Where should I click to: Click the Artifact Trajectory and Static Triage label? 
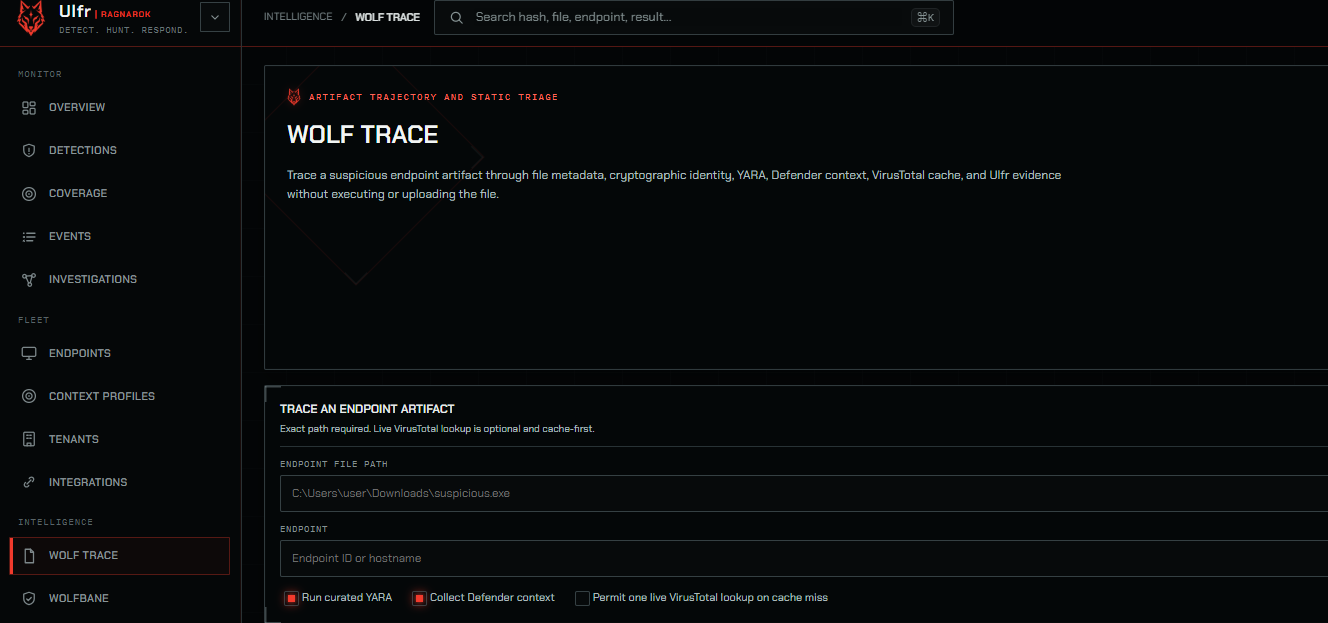point(434,97)
